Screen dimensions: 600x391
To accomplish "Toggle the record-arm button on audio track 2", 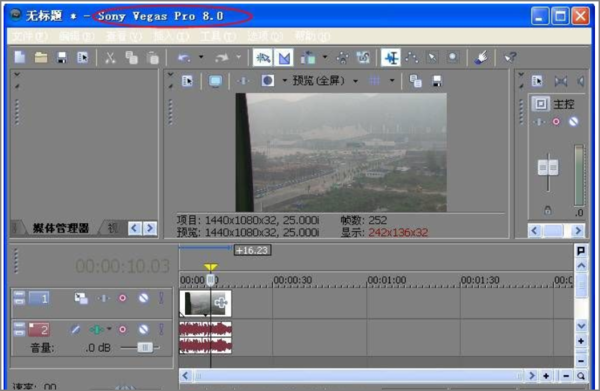I will (x=122, y=329).
